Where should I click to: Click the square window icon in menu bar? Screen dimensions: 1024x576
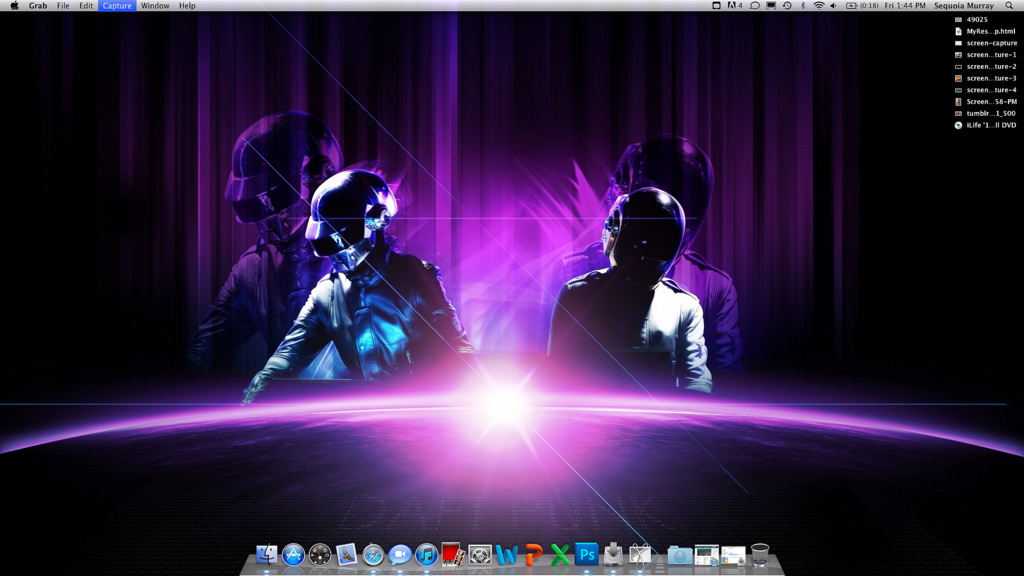click(x=716, y=5)
